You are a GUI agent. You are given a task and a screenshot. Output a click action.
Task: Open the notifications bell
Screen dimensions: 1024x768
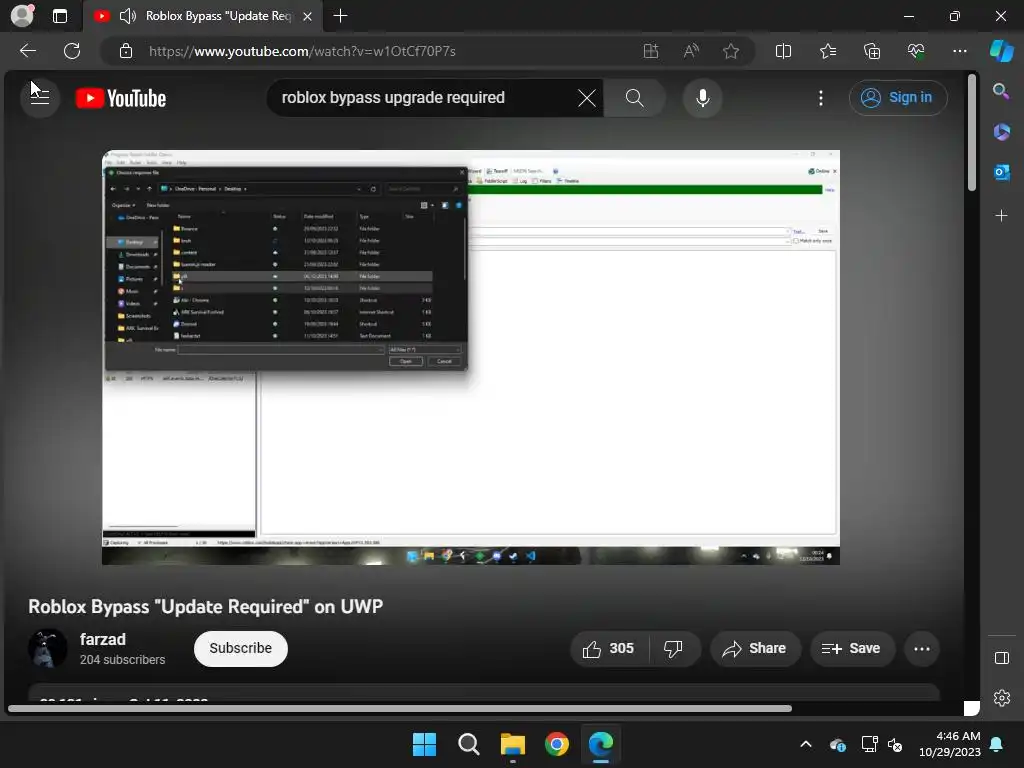point(997,744)
